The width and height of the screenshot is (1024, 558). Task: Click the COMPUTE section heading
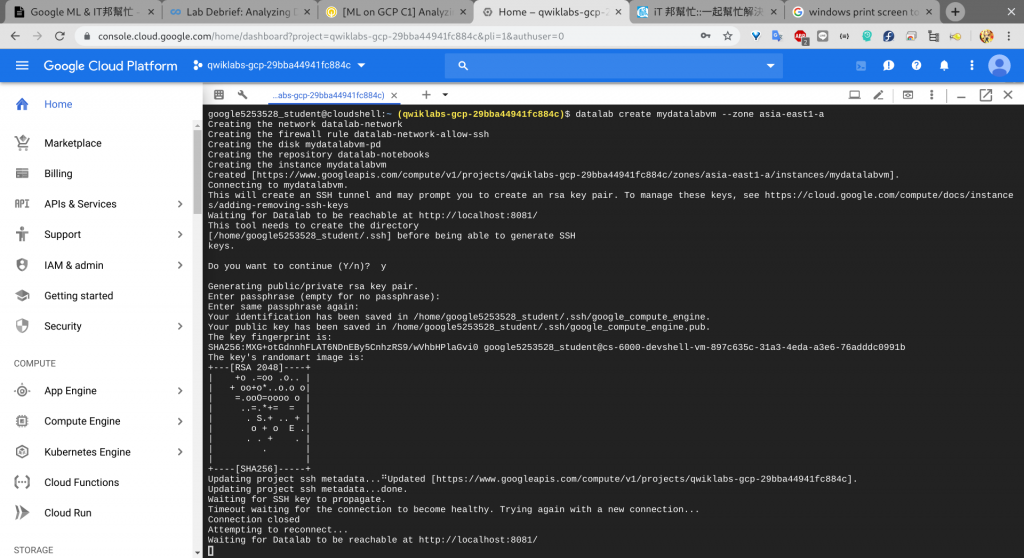pyautogui.click(x=35, y=363)
